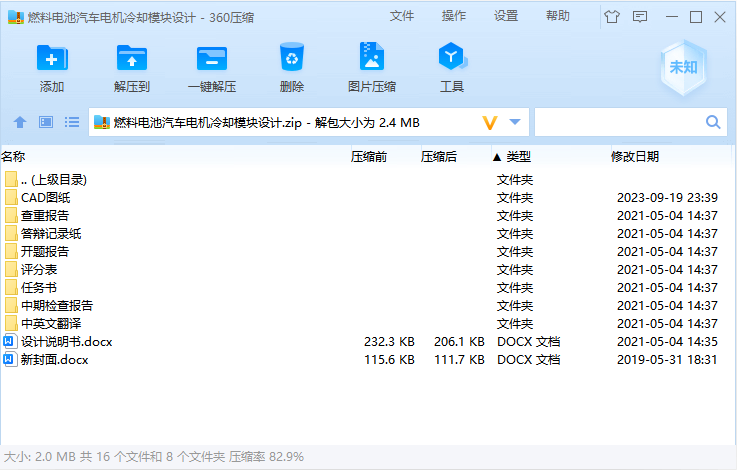
Task: Select the 答辩记录纸 folder
Action: point(51,234)
